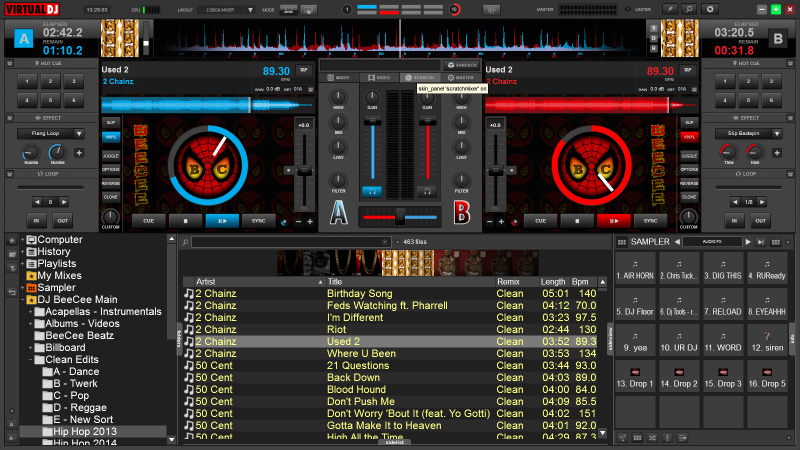Open the settings gear in top bar
This screenshot has width=800, height=450.
[x=710, y=9]
